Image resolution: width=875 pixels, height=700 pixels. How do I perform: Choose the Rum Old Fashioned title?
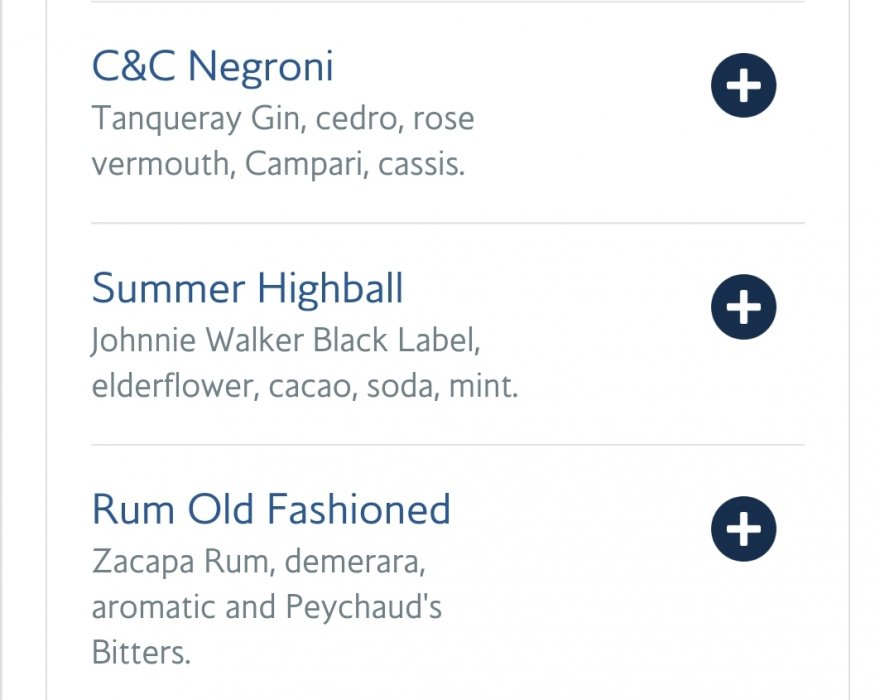pyautogui.click(x=271, y=509)
